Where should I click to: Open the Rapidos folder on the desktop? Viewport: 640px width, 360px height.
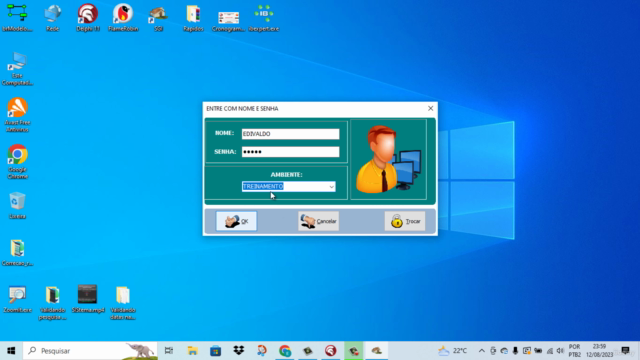(x=193, y=18)
